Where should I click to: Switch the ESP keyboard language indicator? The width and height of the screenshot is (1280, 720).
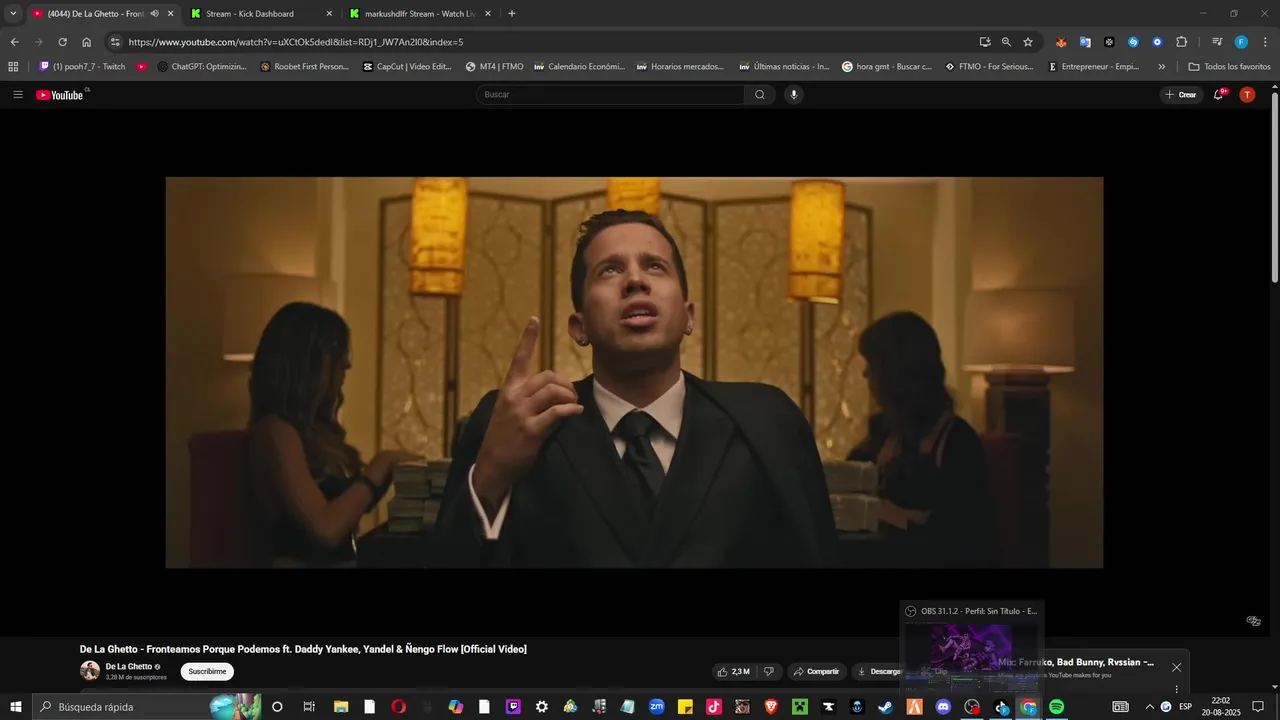point(1185,707)
